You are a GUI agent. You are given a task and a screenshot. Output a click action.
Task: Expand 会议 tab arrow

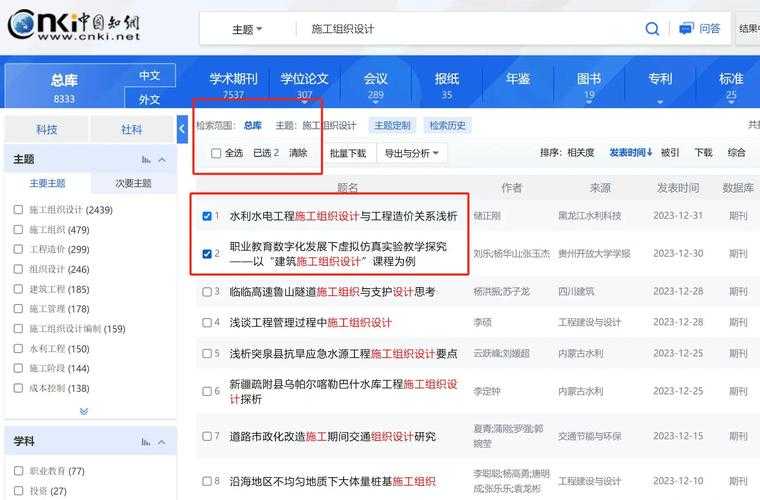point(376,102)
